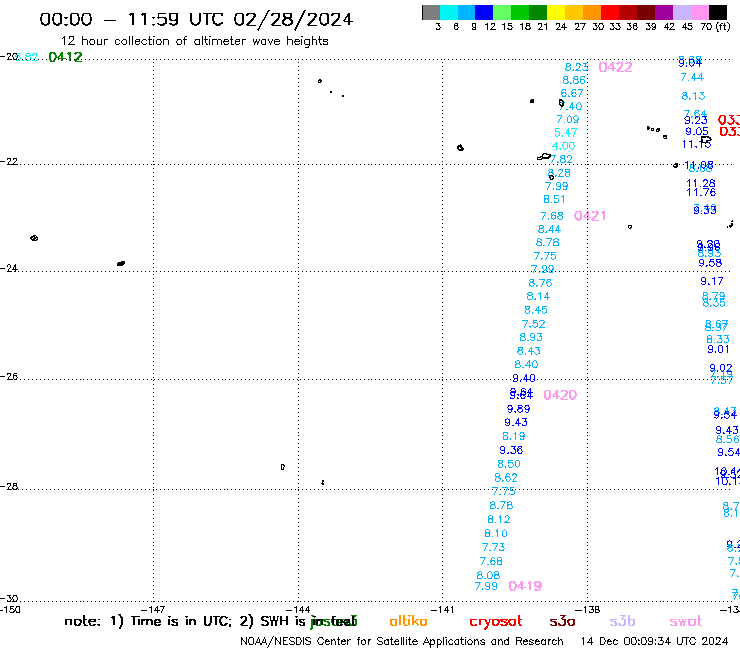The image size is (740, 650).
Task: Click the wave height value 6.67
Action: coord(572,93)
